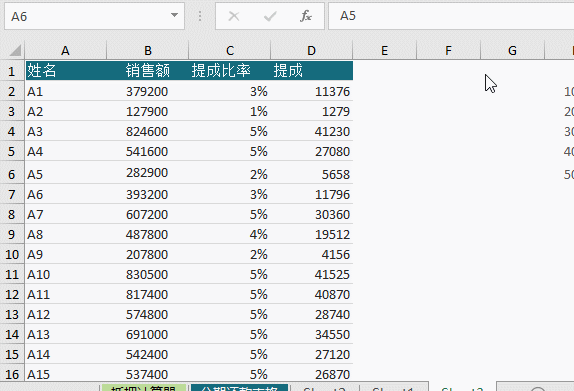Select sales cell 379200
The width and height of the screenshot is (574, 391).
[148, 91]
